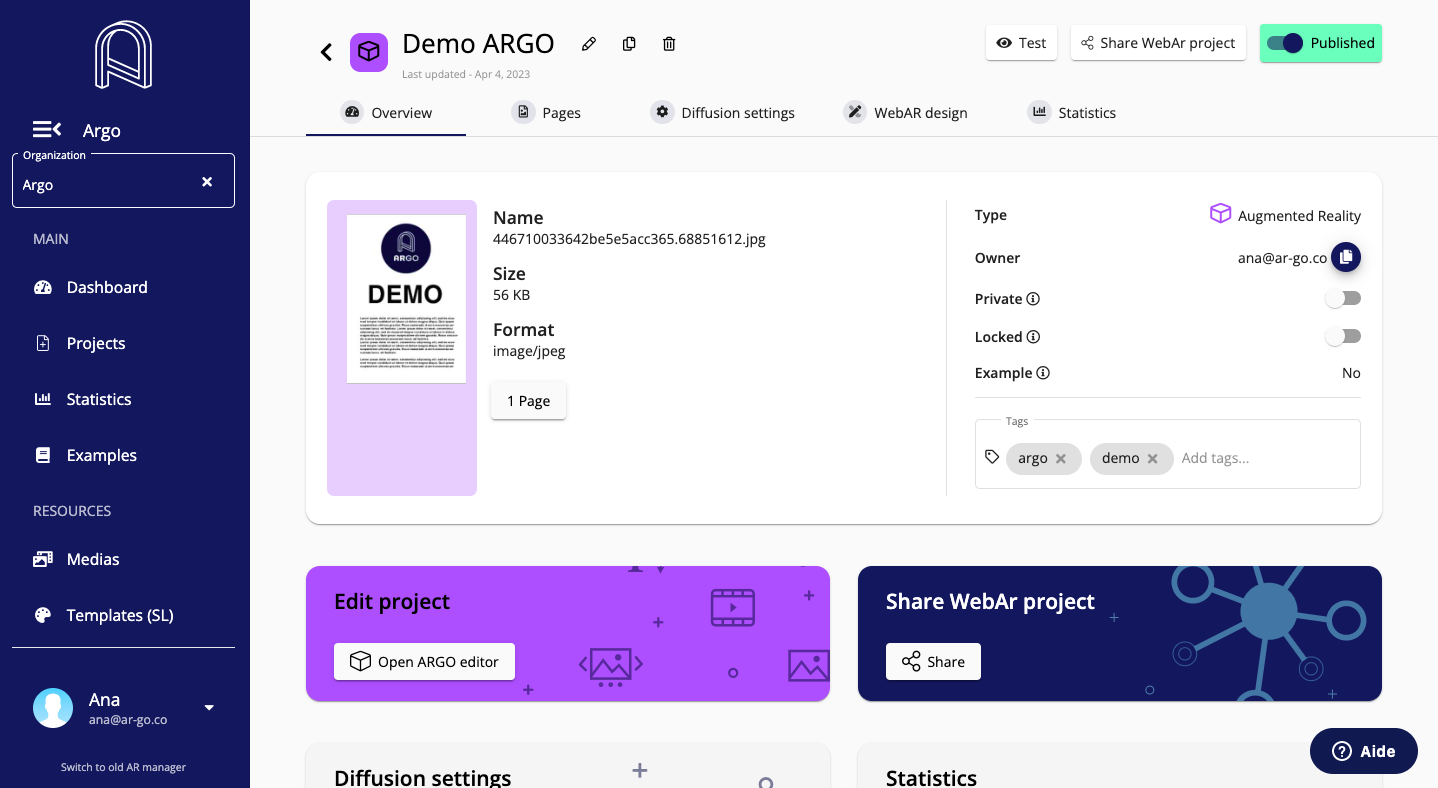Show info for Locked setting
Viewport: 1438px width, 788px height.
(1033, 337)
